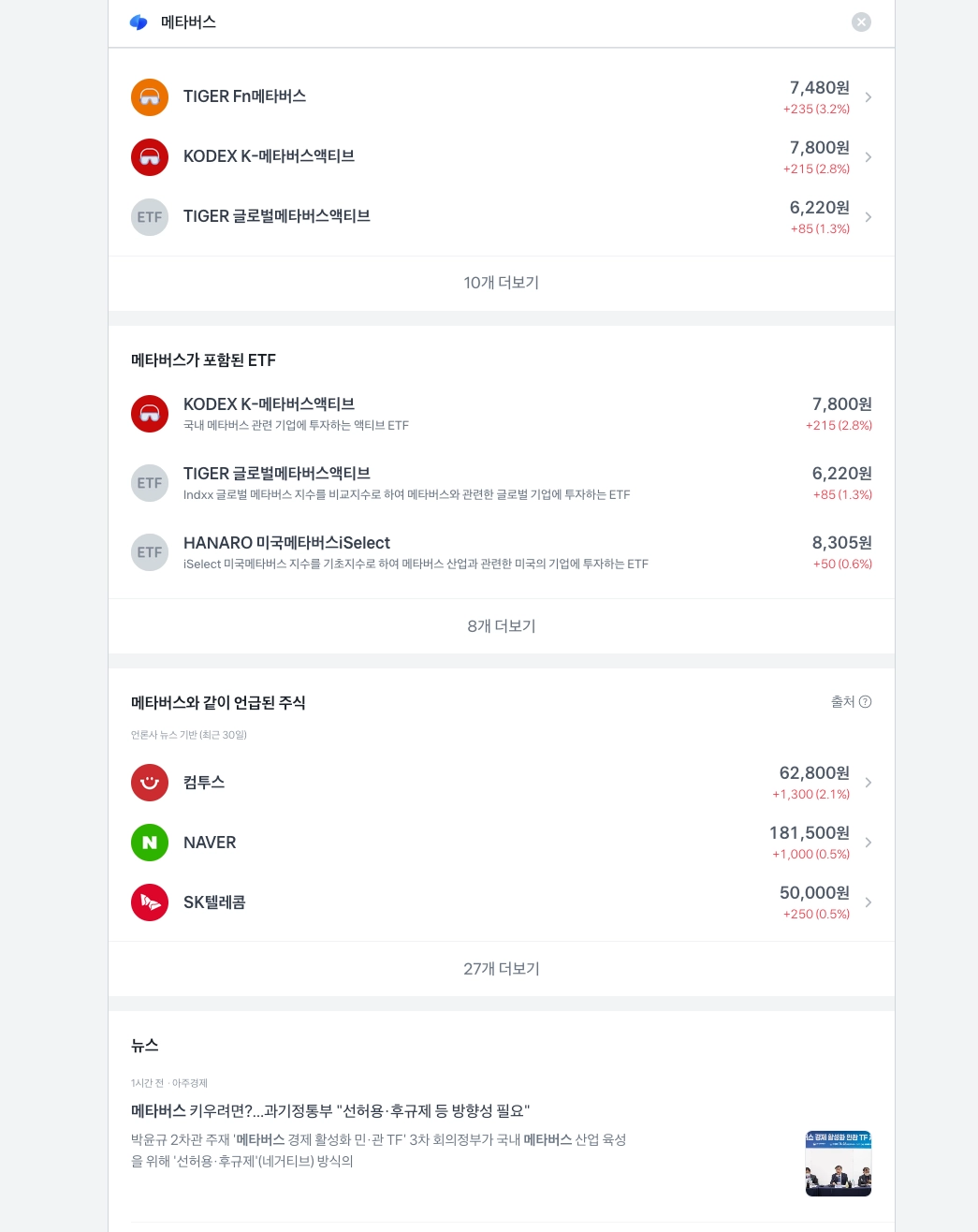Open source info via 출처 help icon

(x=865, y=702)
